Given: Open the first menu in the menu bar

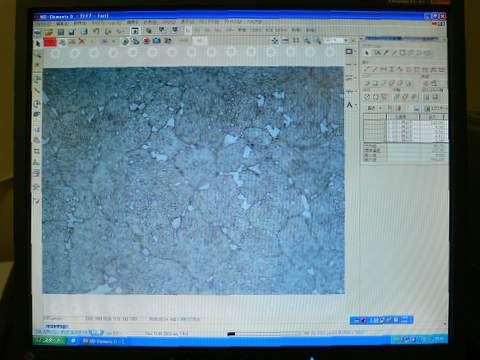Looking at the screenshot, I should tap(42, 24).
